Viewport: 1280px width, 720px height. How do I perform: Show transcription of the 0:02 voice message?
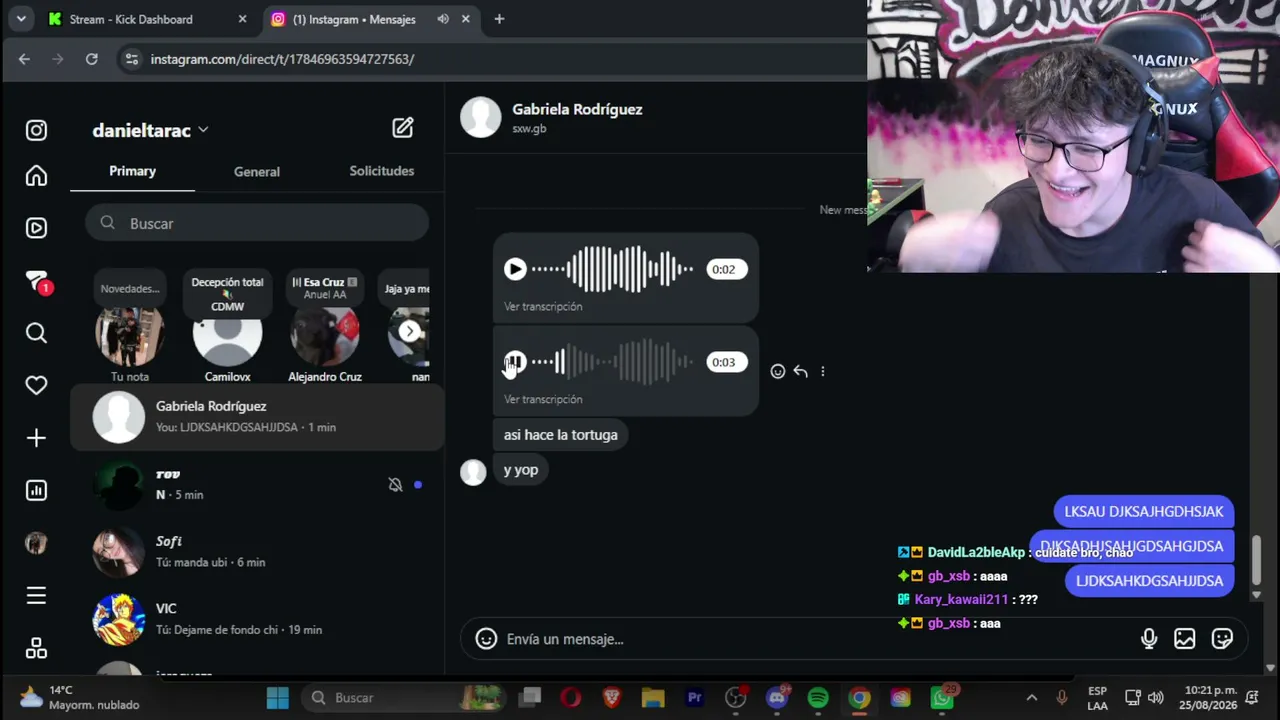(543, 306)
